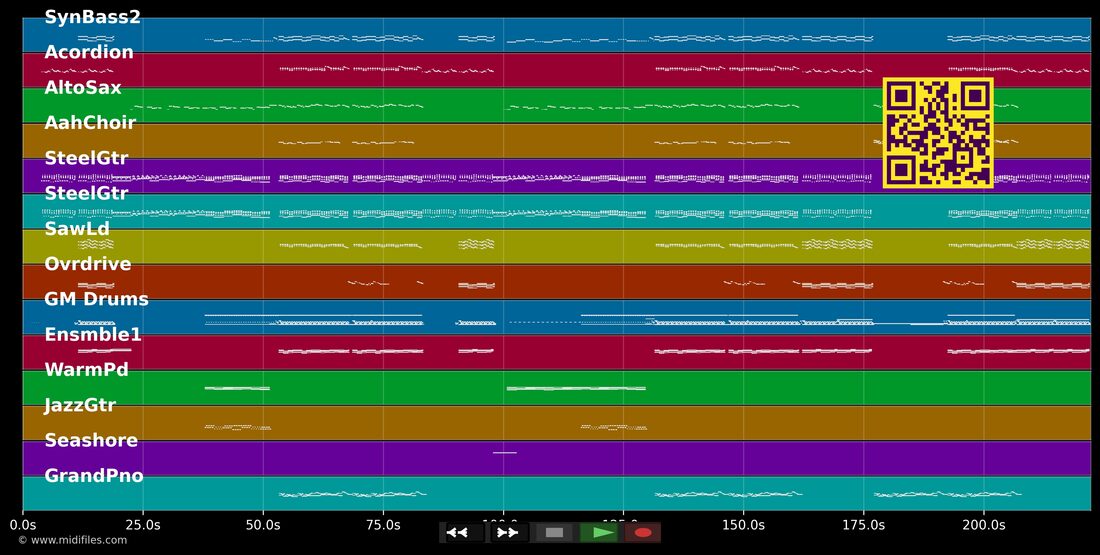Select the AltoSax track label
The image size is (1100, 555).
coord(83,88)
